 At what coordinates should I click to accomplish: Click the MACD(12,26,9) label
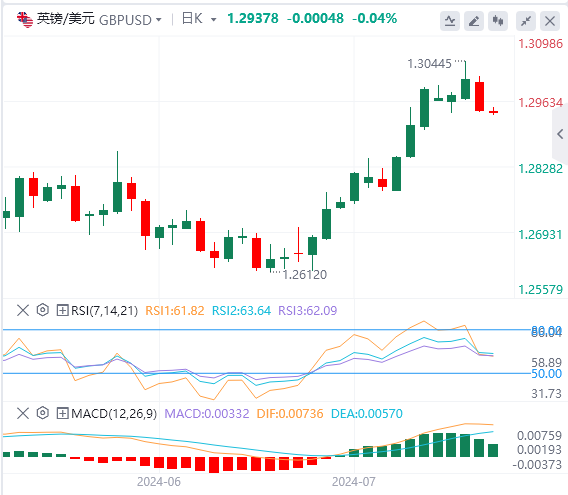[x=114, y=414]
